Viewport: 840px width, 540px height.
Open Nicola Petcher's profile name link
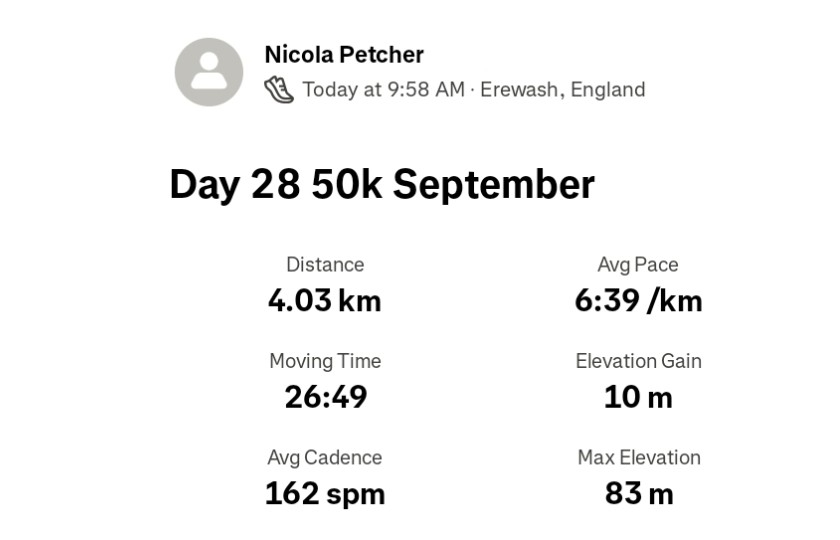[x=344, y=55]
